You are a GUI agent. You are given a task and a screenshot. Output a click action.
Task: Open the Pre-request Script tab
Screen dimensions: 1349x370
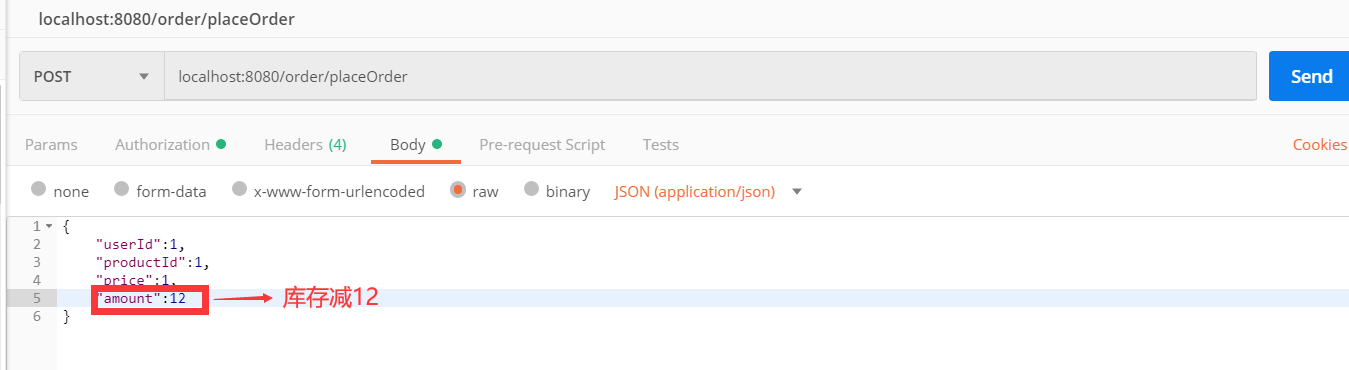[542, 144]
